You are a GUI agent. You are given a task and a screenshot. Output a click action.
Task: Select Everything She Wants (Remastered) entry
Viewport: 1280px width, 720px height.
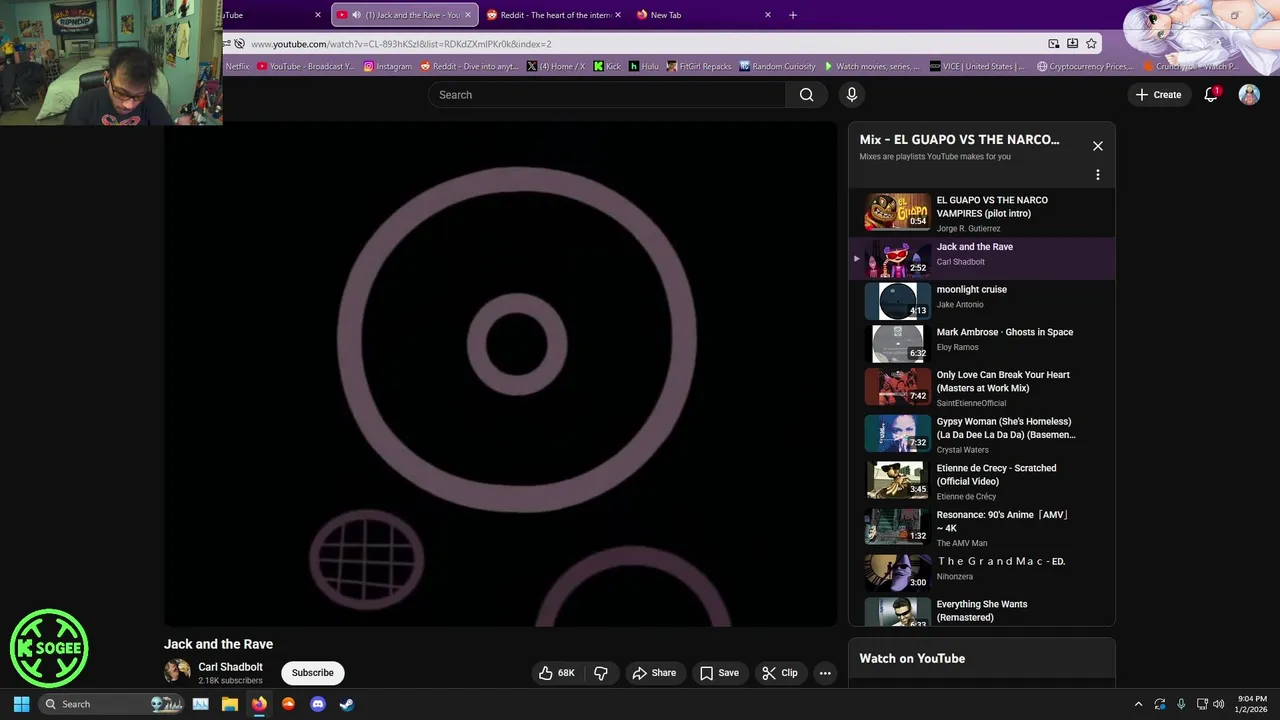point(981,611)
